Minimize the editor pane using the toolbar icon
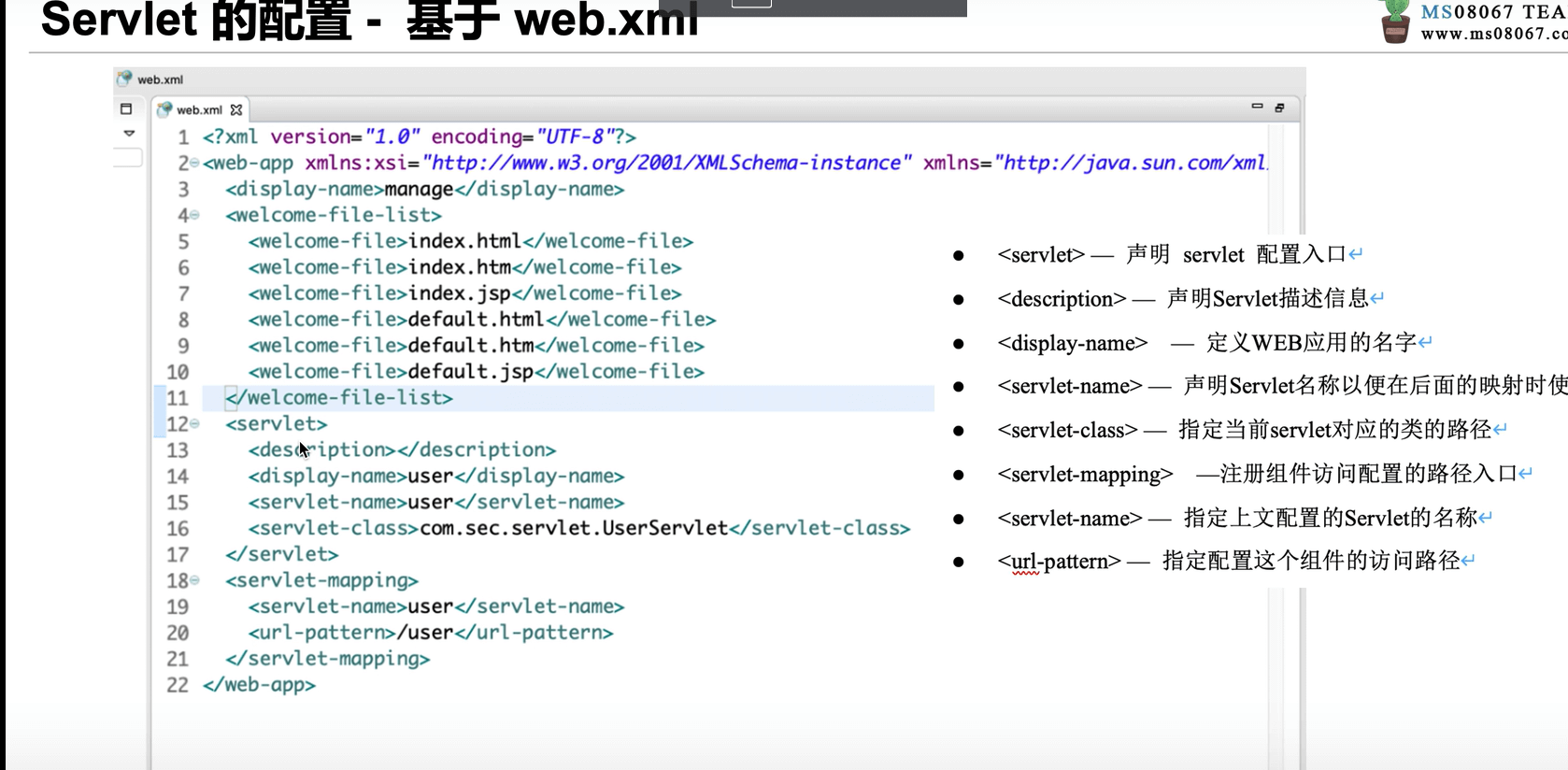This screenshot has height=770, width=1568. [1257, 107]
